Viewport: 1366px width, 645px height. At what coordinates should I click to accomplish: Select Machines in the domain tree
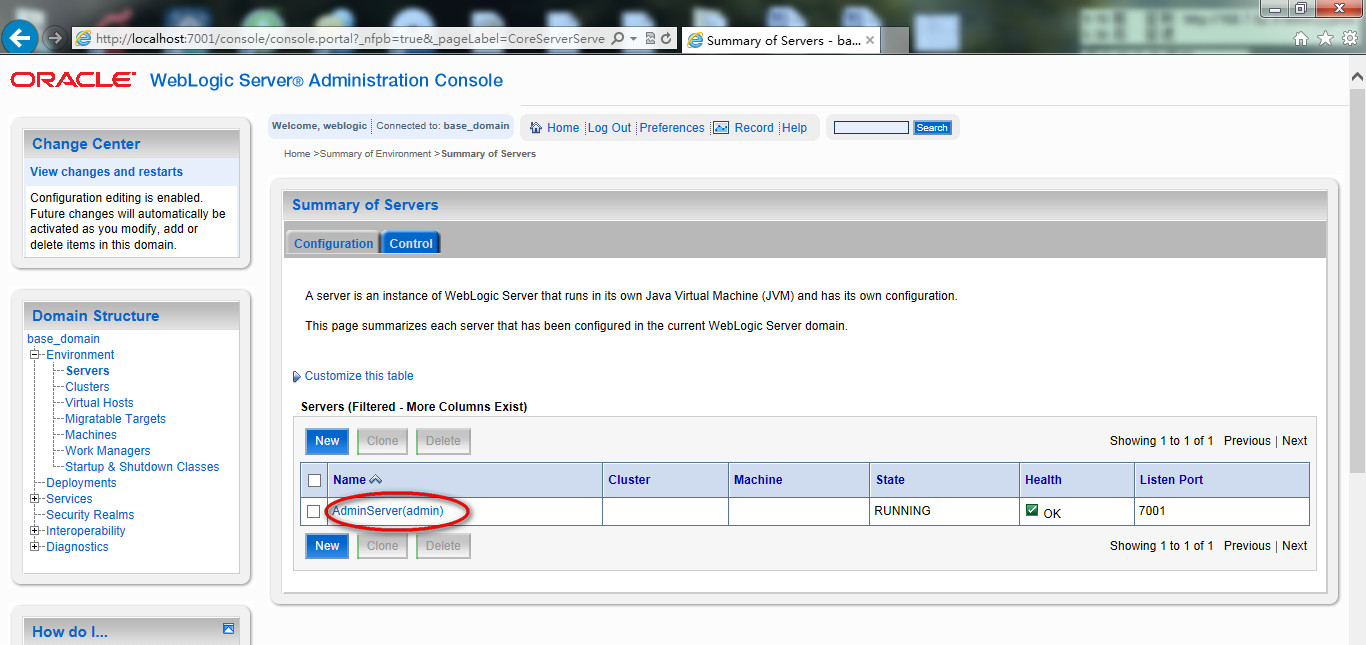coord(91,435)
